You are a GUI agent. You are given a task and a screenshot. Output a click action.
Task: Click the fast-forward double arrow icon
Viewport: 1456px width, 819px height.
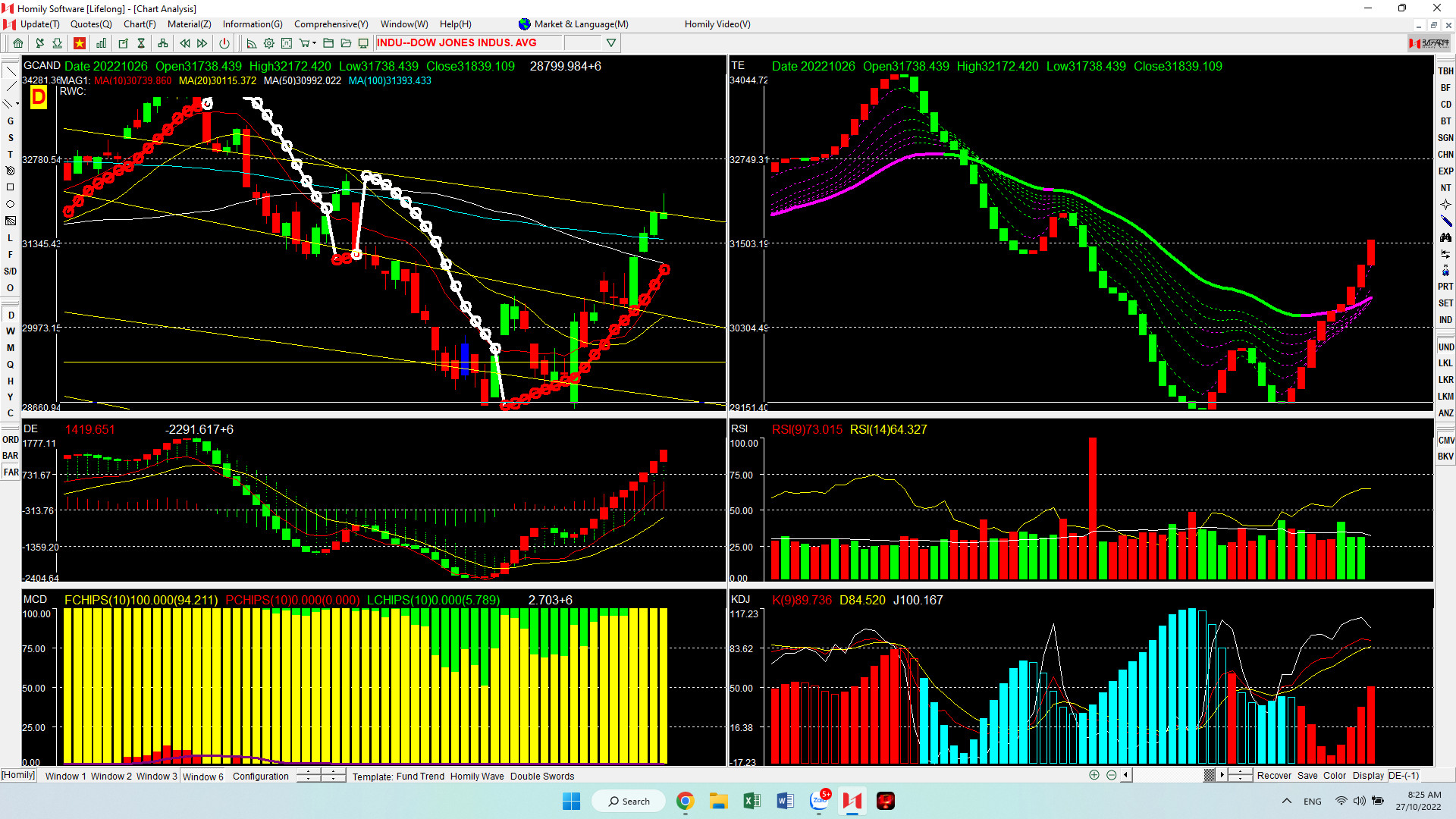[202, 43]
